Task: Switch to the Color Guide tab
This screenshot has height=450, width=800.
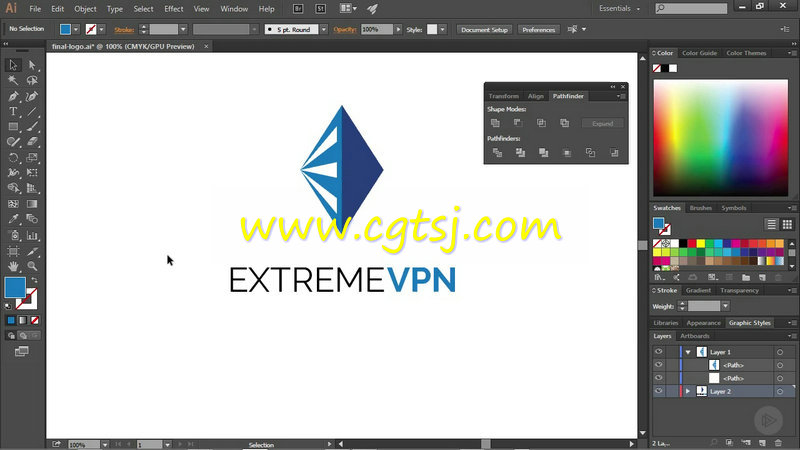Action: click(699, 53)
